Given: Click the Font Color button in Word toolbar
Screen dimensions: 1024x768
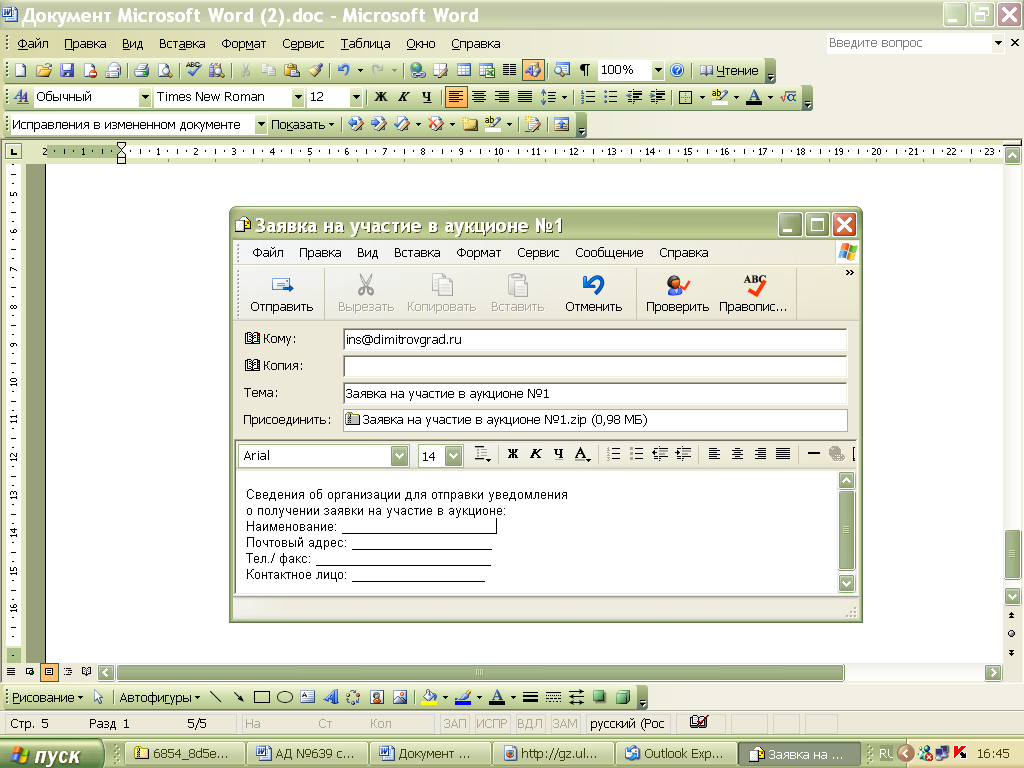Looking at the screenshot, I should pos(753,97).
